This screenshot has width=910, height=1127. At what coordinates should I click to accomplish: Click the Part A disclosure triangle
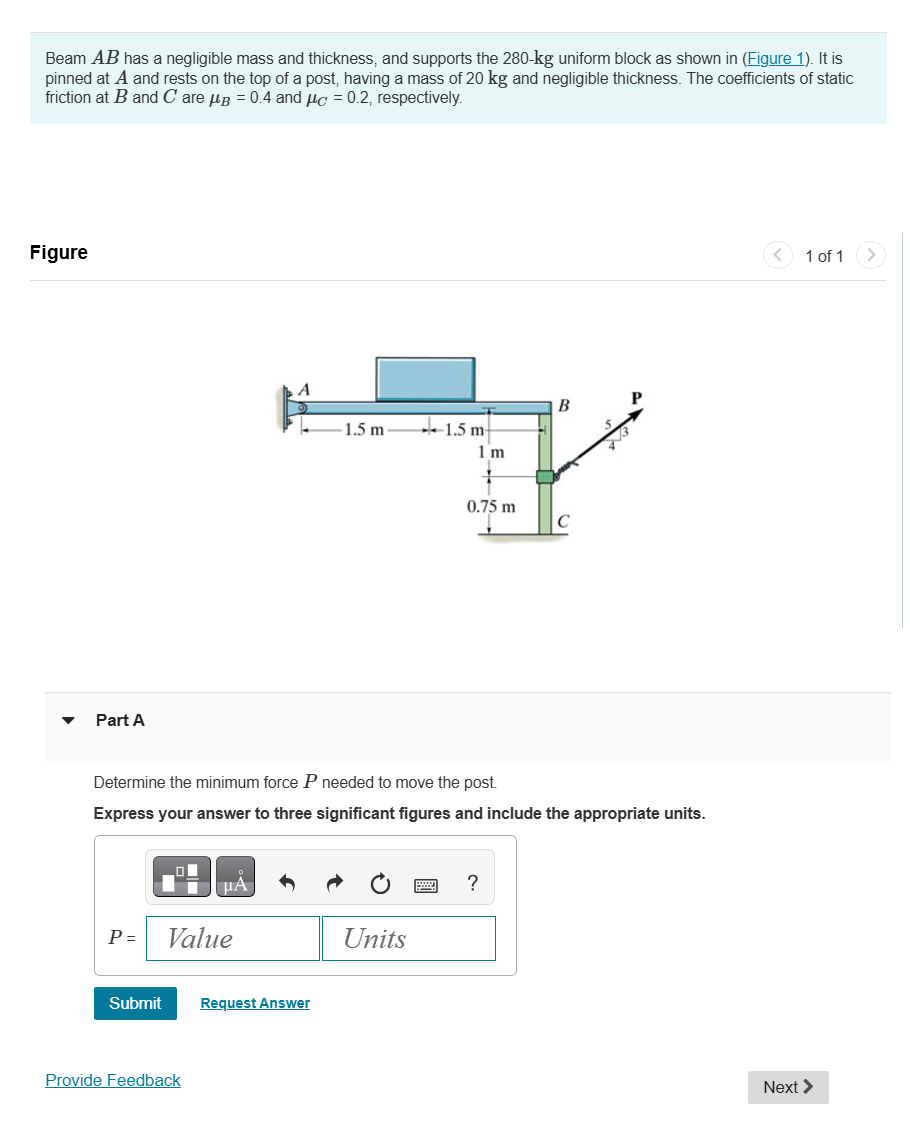click(68, 719)
